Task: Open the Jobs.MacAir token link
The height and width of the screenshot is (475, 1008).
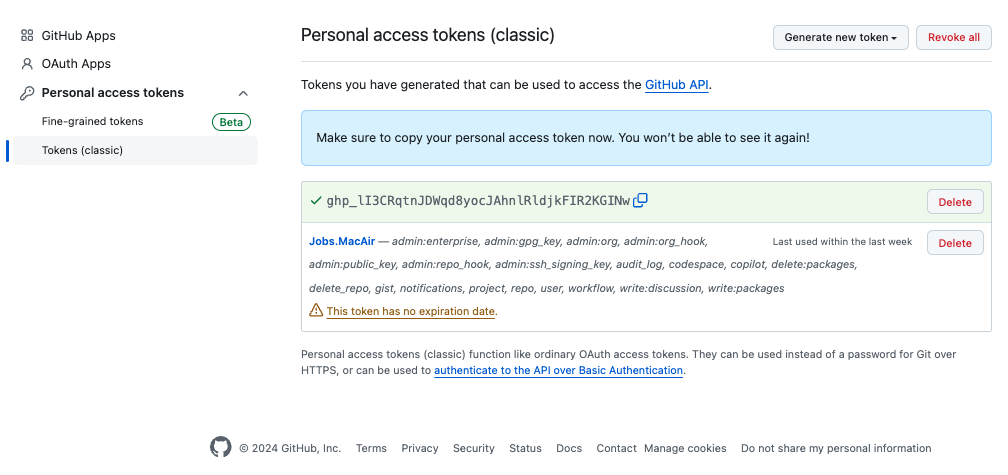Action: [x=341, y=242]
